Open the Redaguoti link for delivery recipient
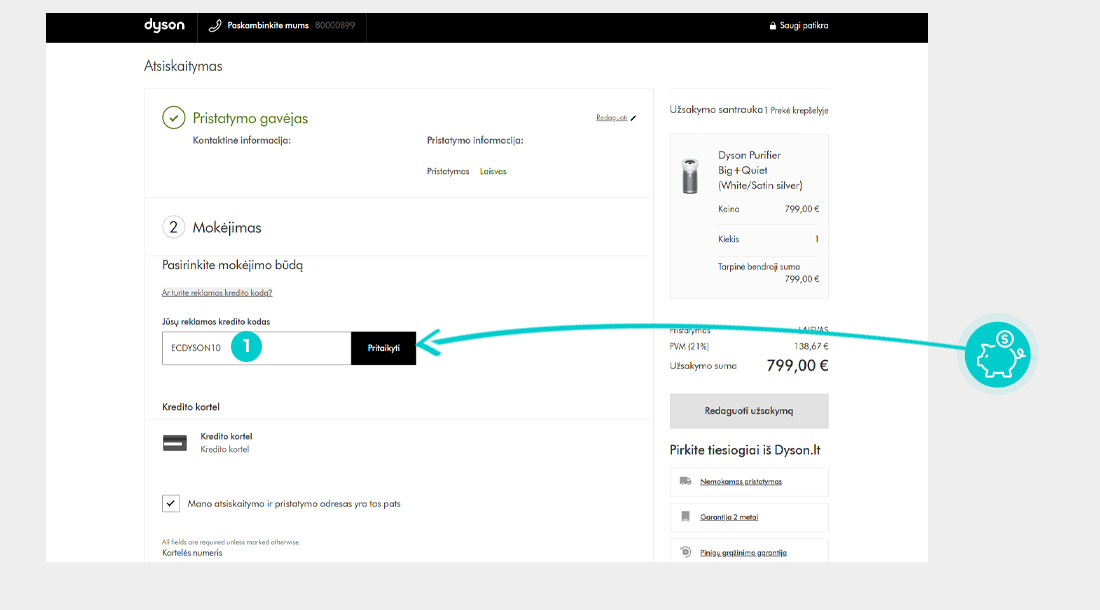 tap(612, 118)
